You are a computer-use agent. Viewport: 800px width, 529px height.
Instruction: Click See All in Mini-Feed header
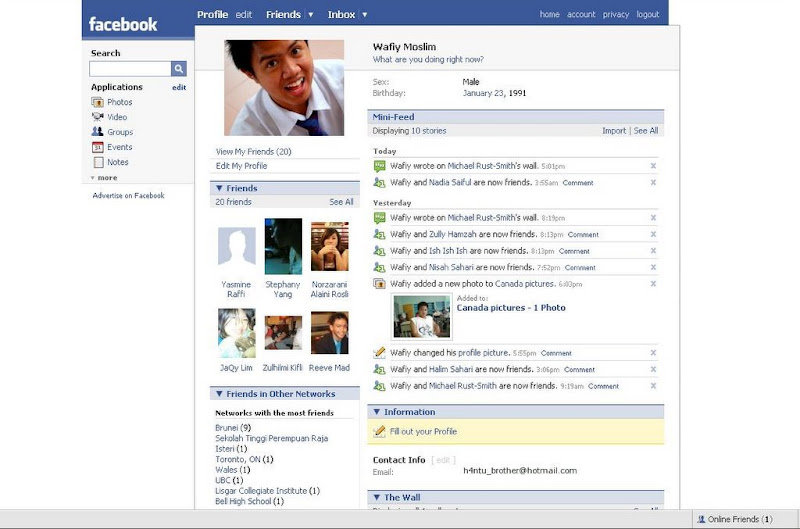[646, 131]
